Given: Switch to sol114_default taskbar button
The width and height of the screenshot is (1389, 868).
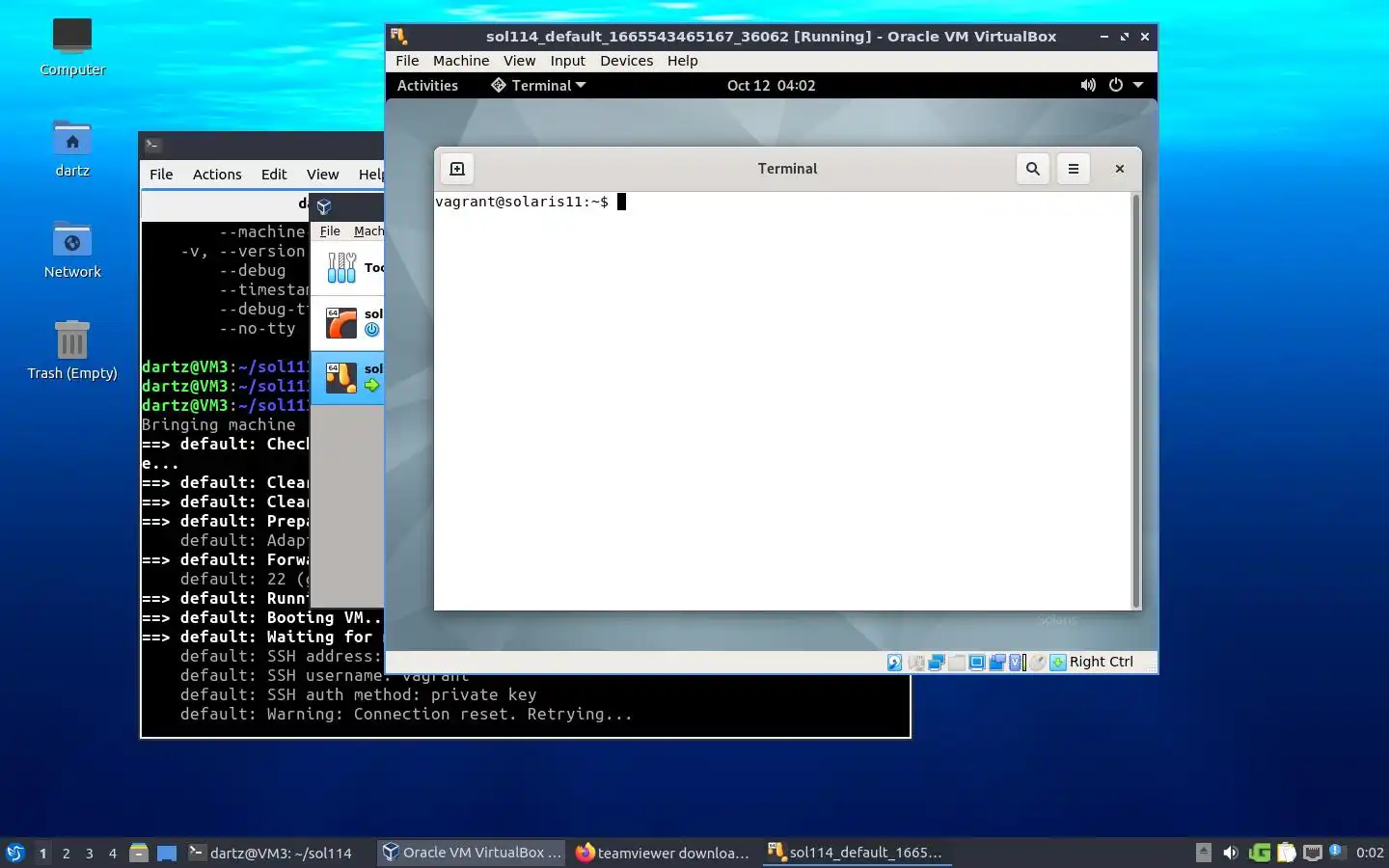Looking at the screenshot, I should (856, 853).
